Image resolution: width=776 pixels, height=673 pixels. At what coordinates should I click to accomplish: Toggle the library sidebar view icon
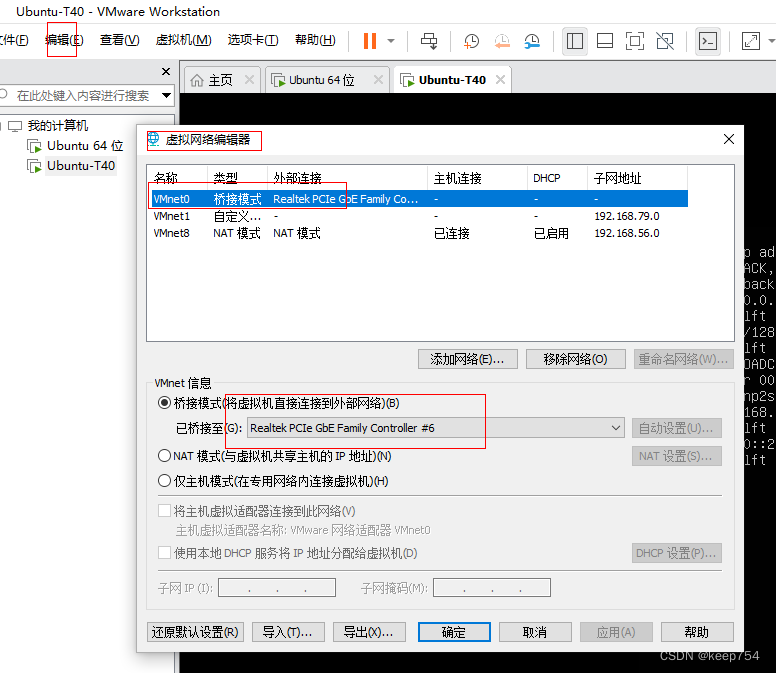(575, 41)
